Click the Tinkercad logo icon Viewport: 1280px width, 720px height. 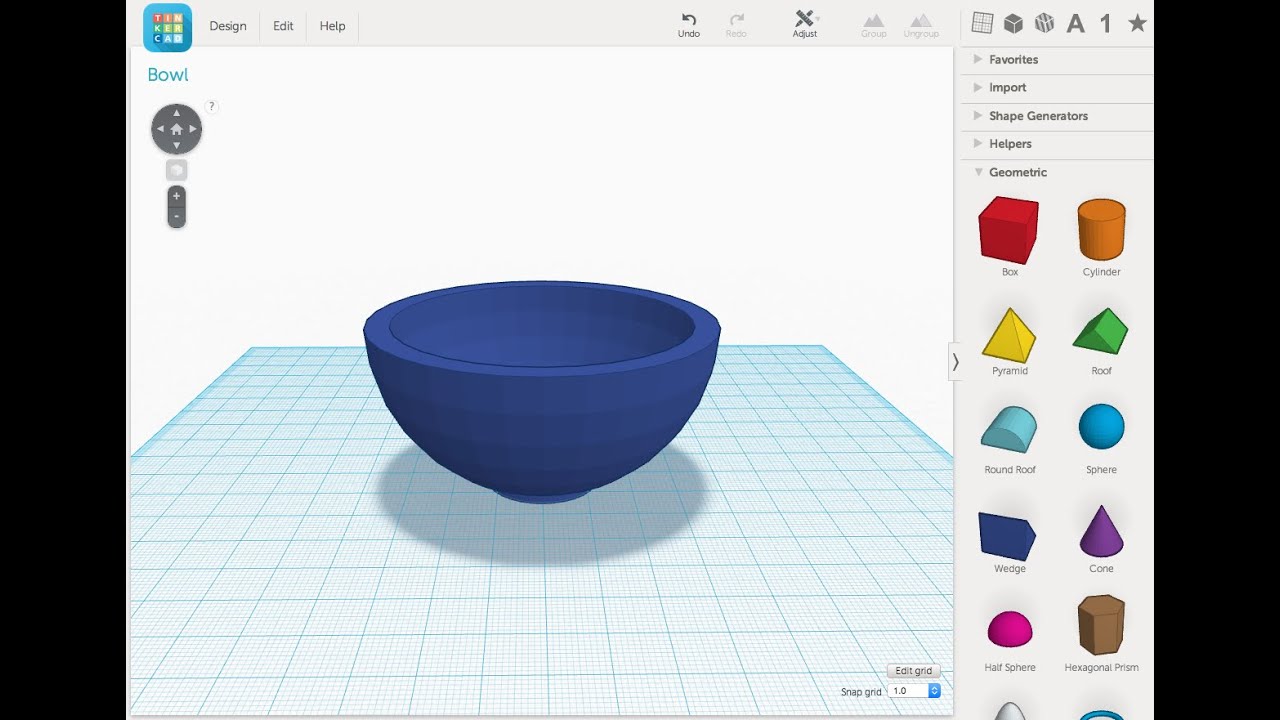(x=167, y=27)
